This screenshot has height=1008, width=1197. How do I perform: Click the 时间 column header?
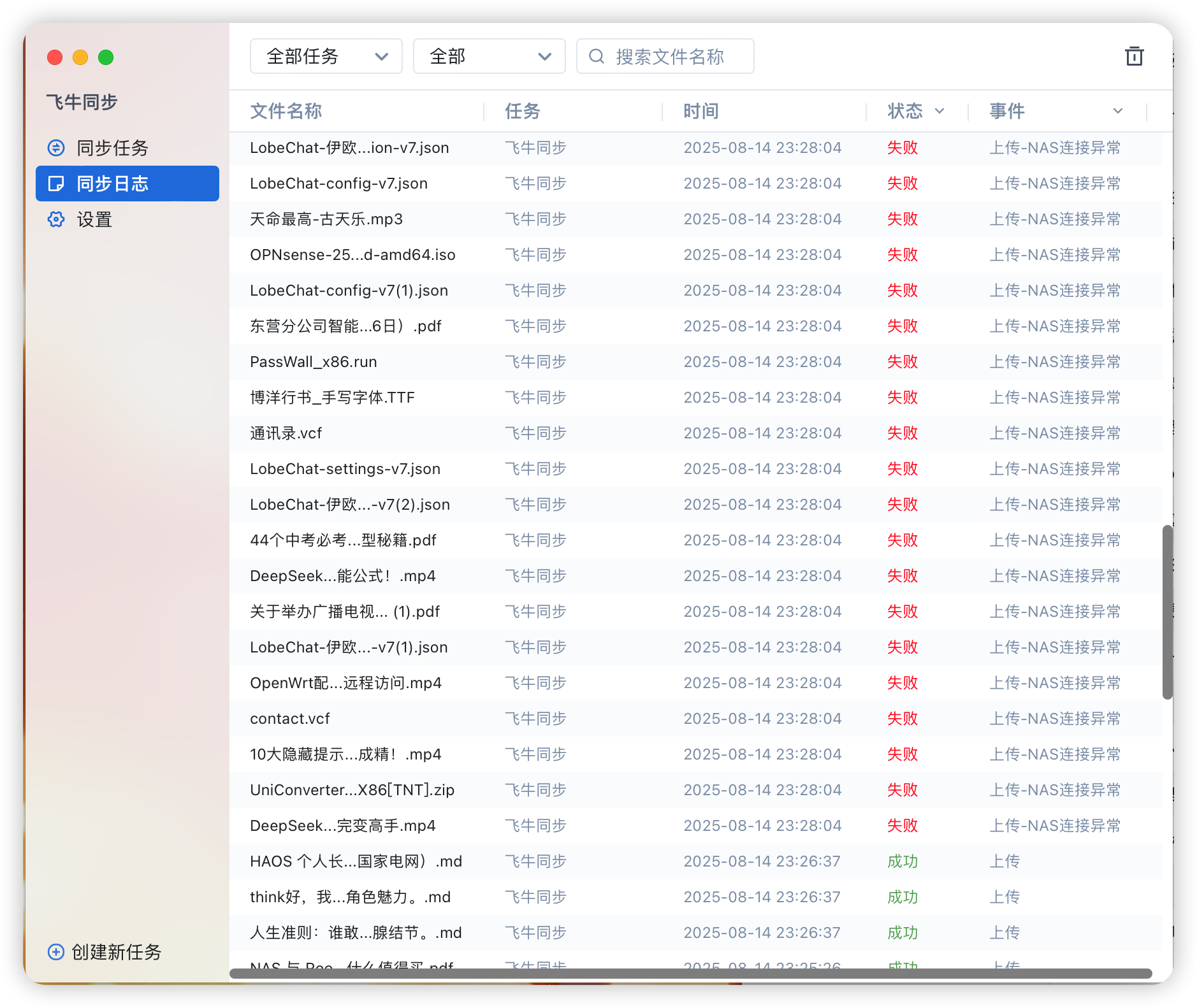[x=701, y=112]
